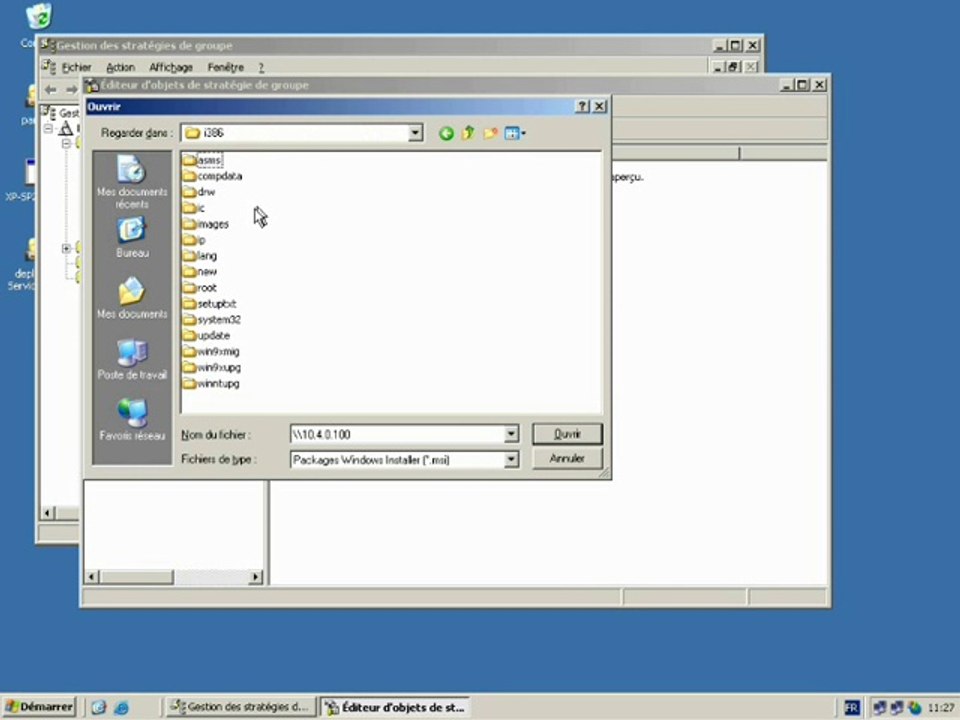
Task: Select the ip folder
Action: [x=194, y=240]
